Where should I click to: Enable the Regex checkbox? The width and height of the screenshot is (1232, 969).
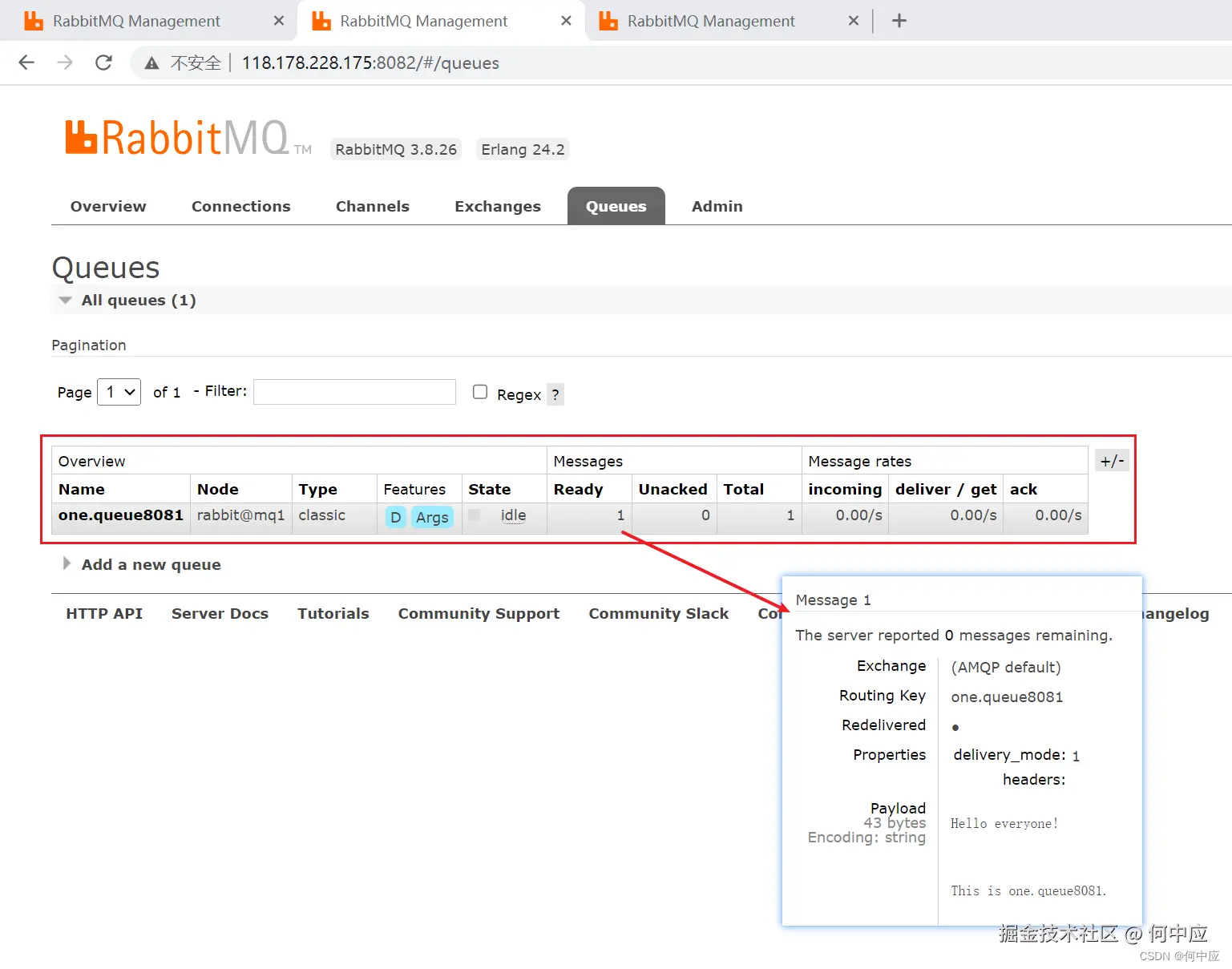tap(480, 392)
